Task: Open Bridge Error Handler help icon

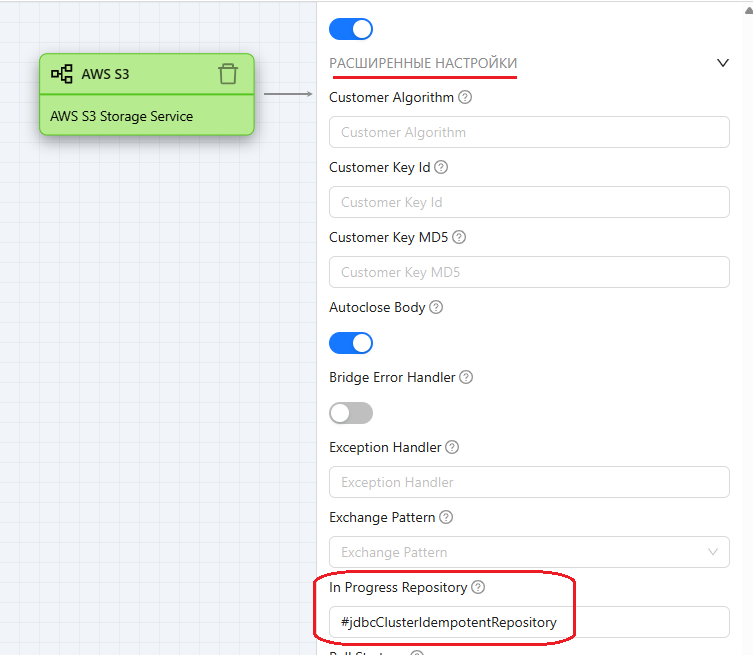Action: (x=466, y=378)
